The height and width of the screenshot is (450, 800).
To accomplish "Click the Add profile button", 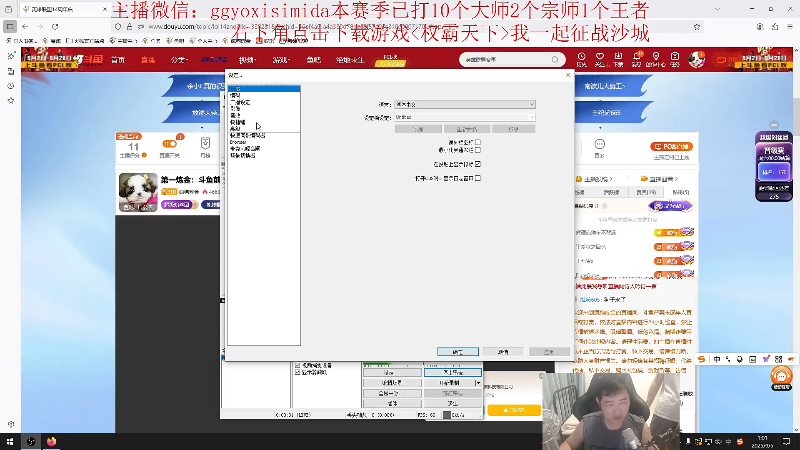I will coord(418,129).
